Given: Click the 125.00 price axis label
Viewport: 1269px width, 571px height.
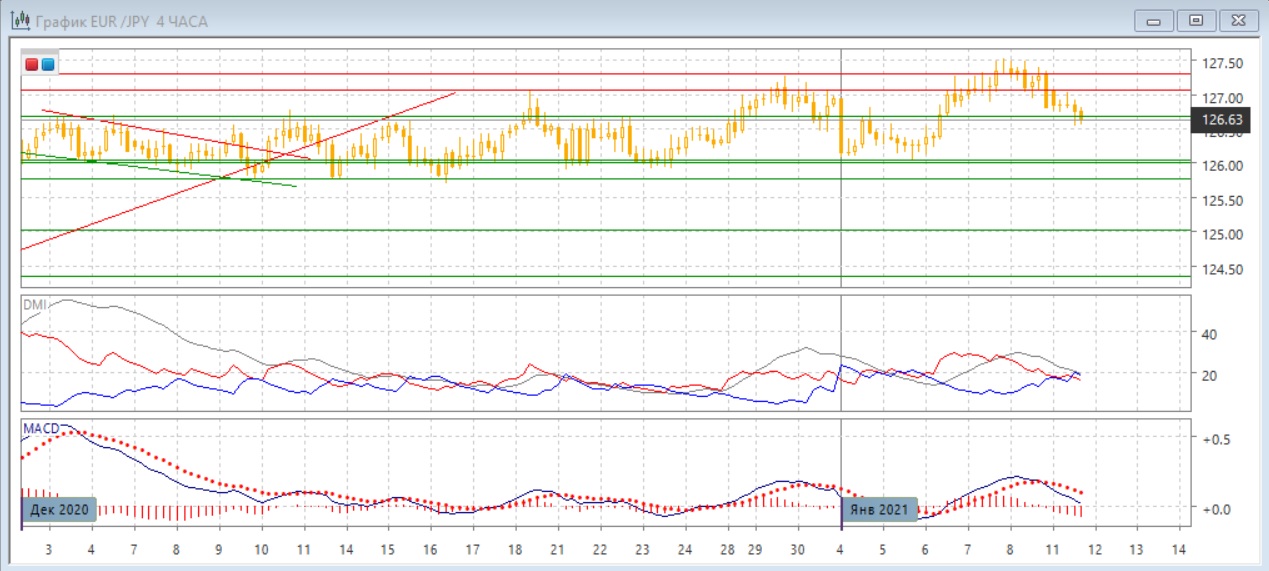Looking at the screenshot, I should point(1222,235).
